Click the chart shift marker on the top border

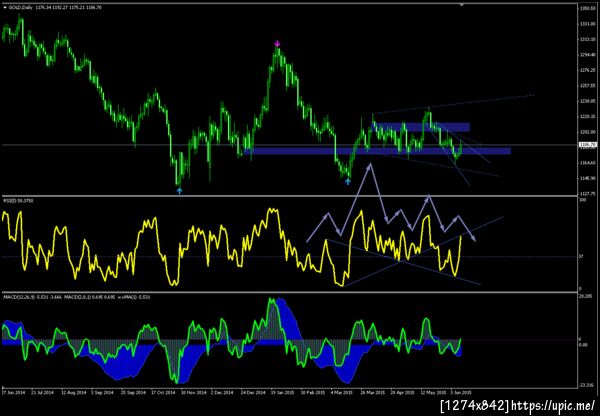[x=461, y=5]
